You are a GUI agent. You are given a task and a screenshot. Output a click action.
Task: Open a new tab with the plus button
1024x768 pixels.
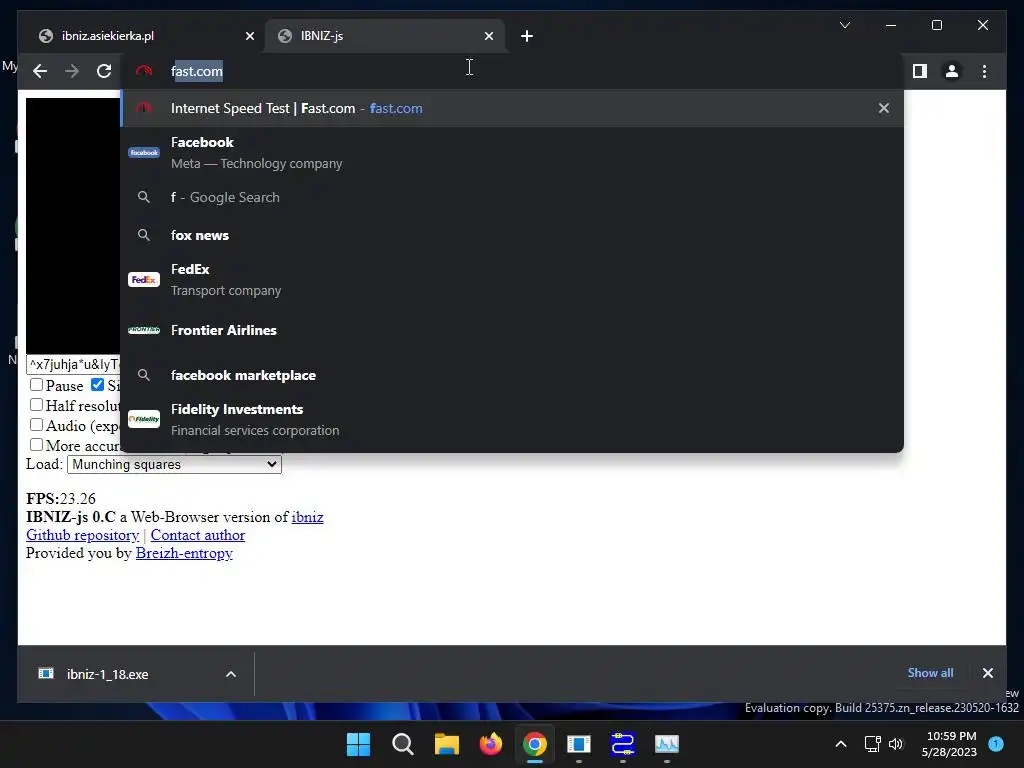coord(527,36)
